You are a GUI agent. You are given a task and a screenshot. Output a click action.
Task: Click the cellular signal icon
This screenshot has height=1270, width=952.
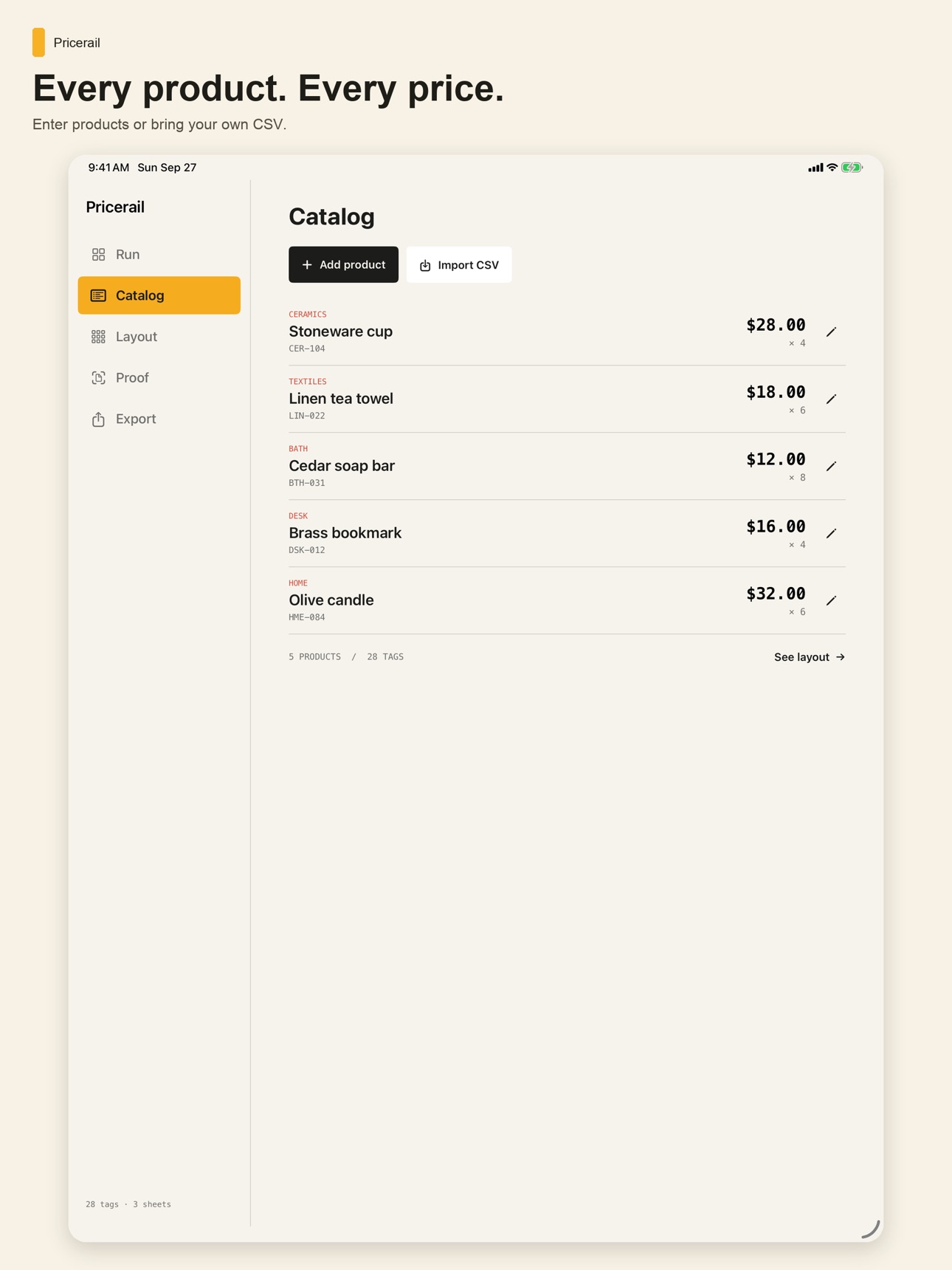click(815, 168)
